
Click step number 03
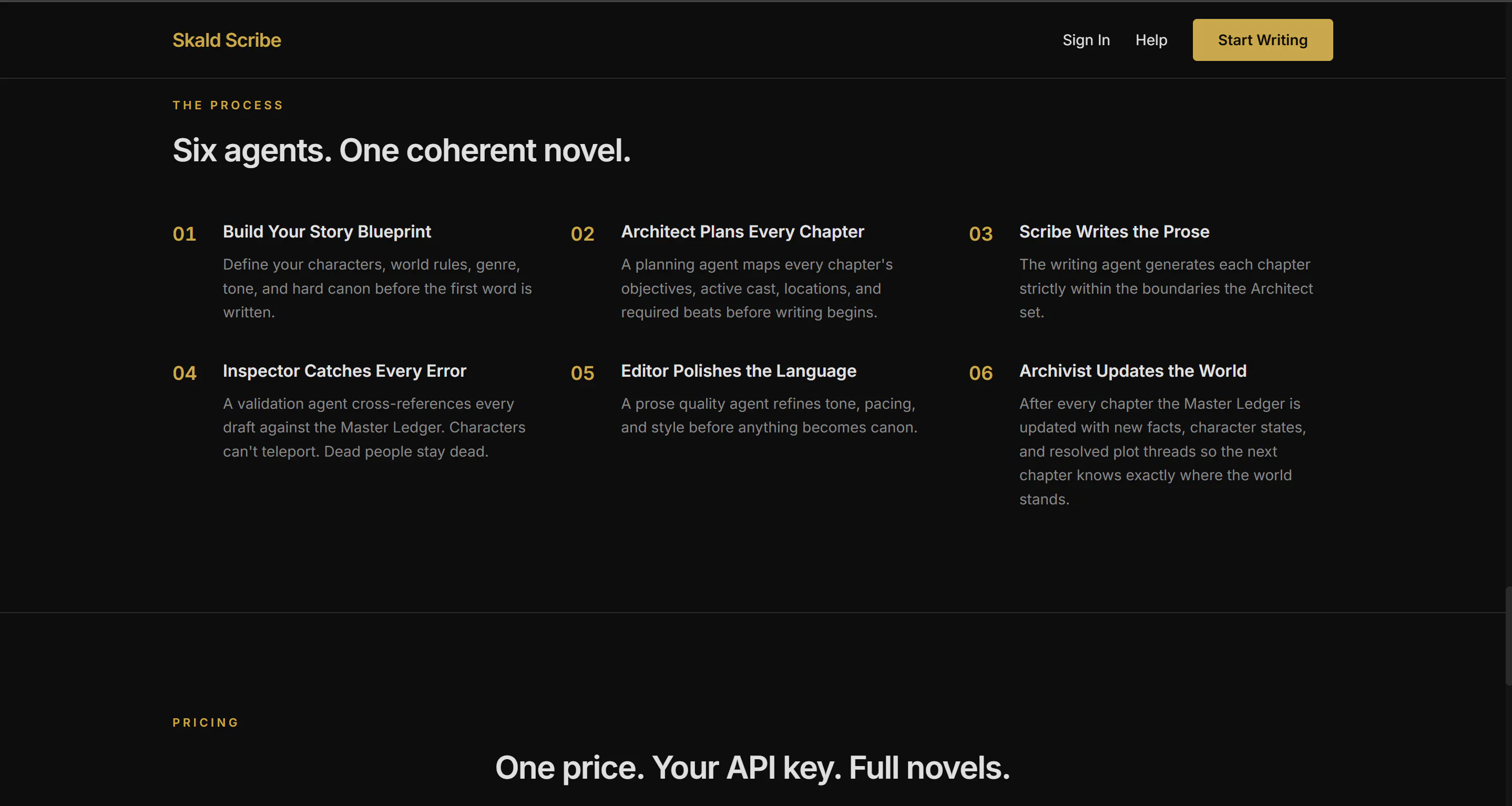point(981,233)
